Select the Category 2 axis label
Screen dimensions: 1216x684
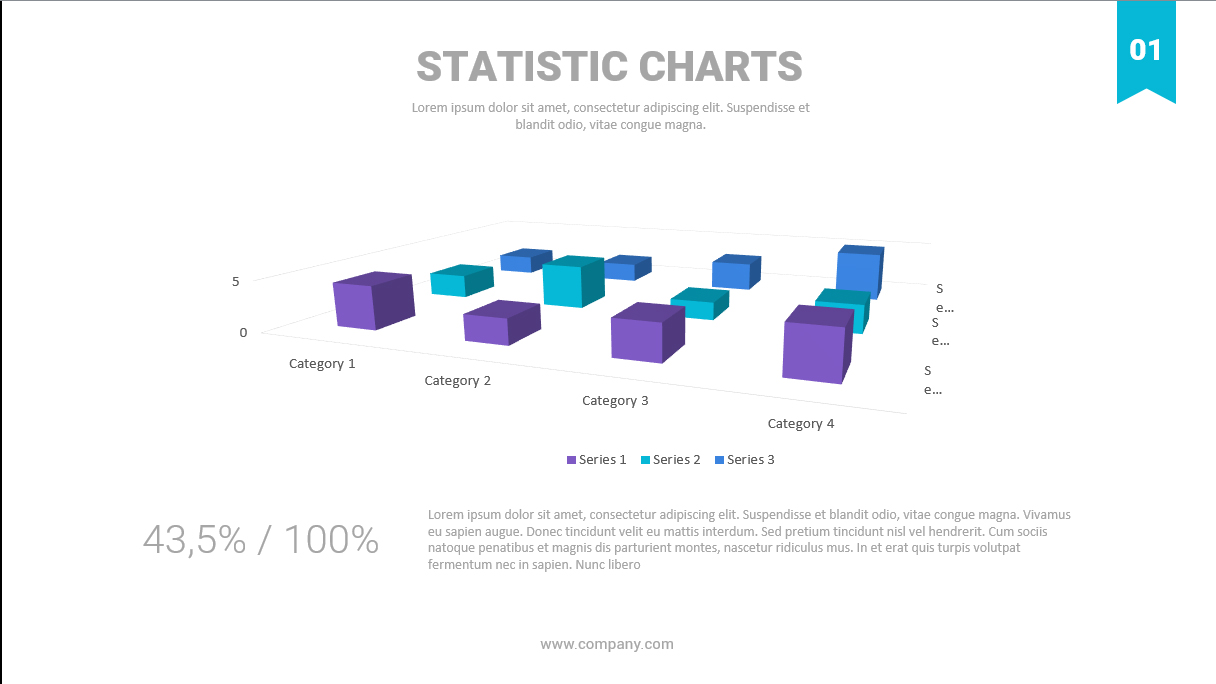[x=457, y=381]
